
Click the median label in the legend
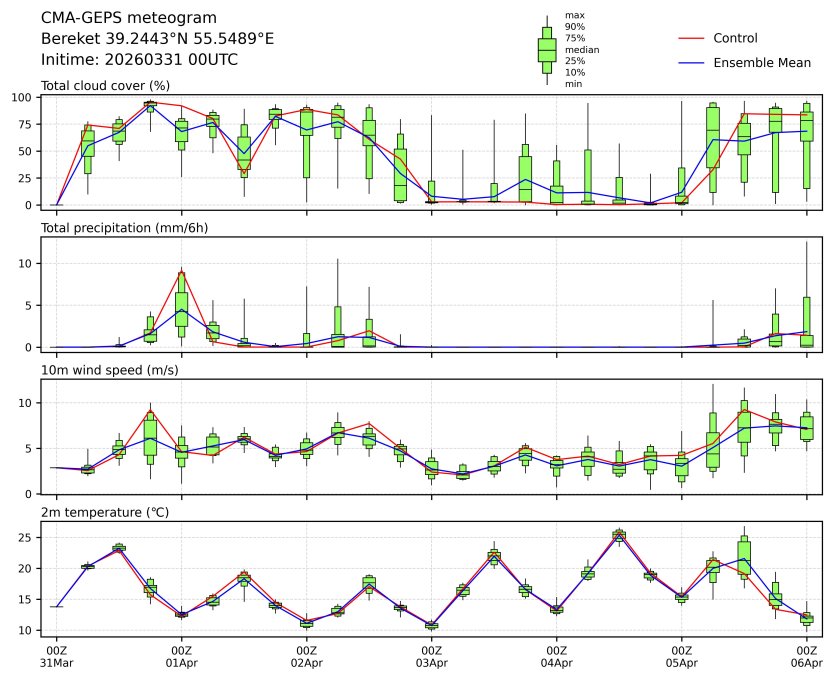[580, 49]
